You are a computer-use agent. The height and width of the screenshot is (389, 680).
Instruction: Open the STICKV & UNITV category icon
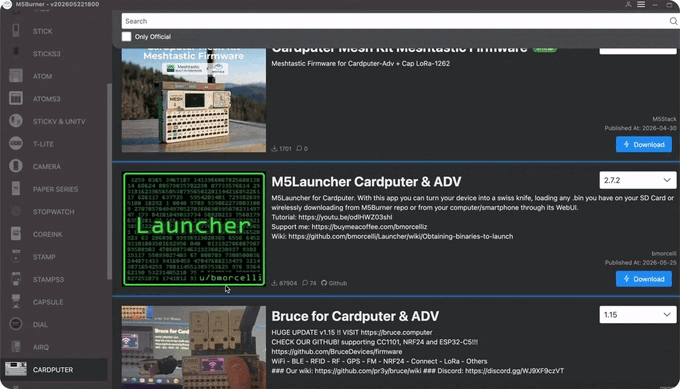16,121
